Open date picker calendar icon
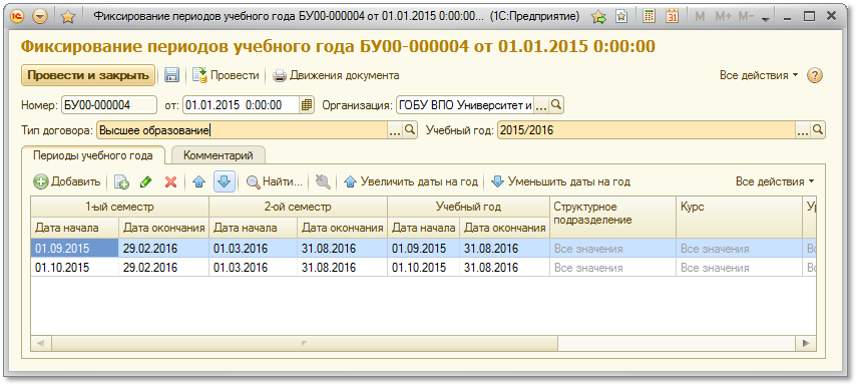Viewport: 858px width, 387px height. tap(307, 105)
